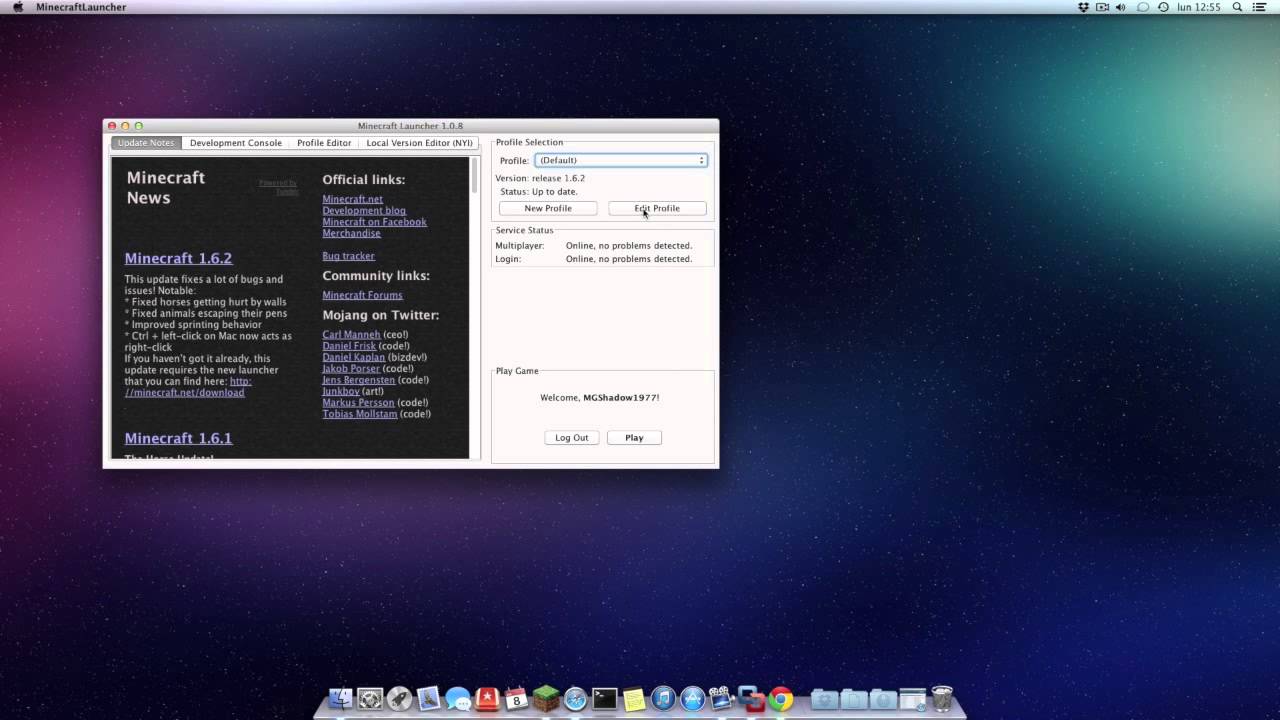The height and width of the screenshot is (720, 1280).
Task: Switch to the Update Notes tab
Action: pyautogui.click(x=146, y=143)
